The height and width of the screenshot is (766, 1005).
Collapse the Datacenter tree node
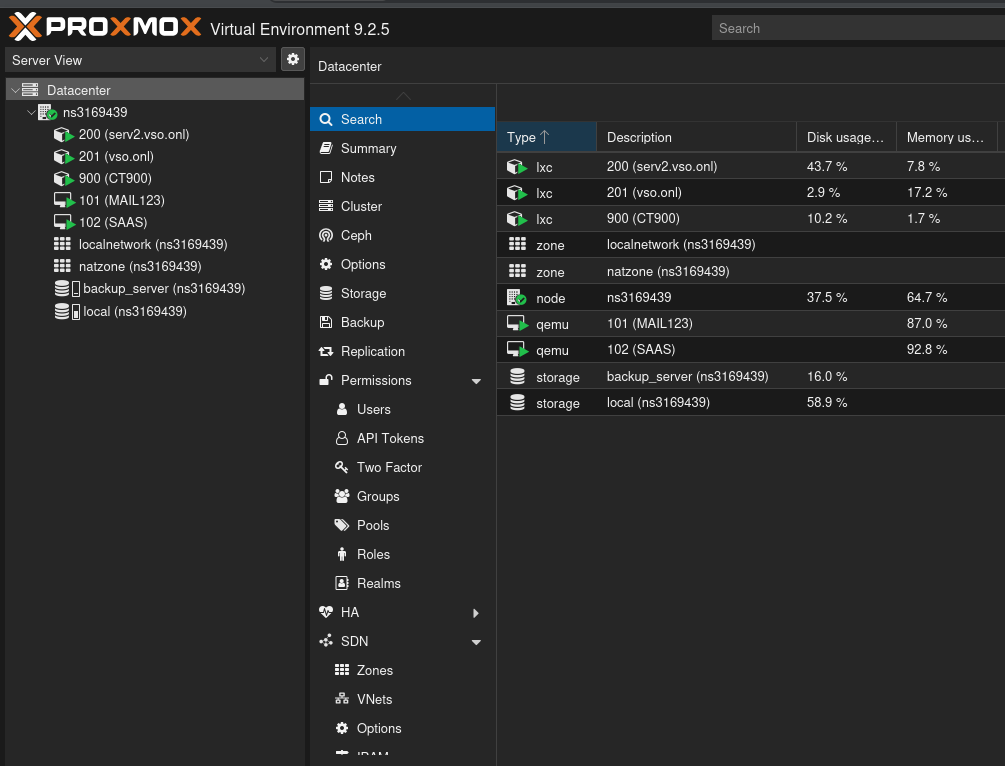[15, 90]
